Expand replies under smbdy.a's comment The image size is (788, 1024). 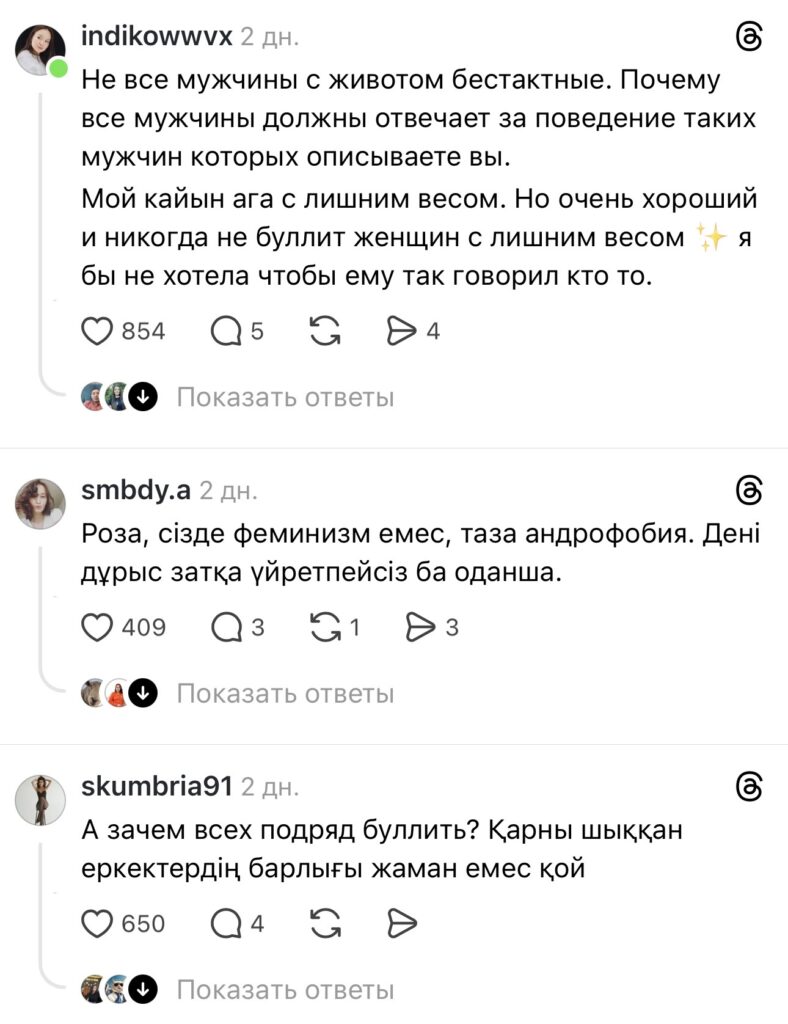pos(285,693)
